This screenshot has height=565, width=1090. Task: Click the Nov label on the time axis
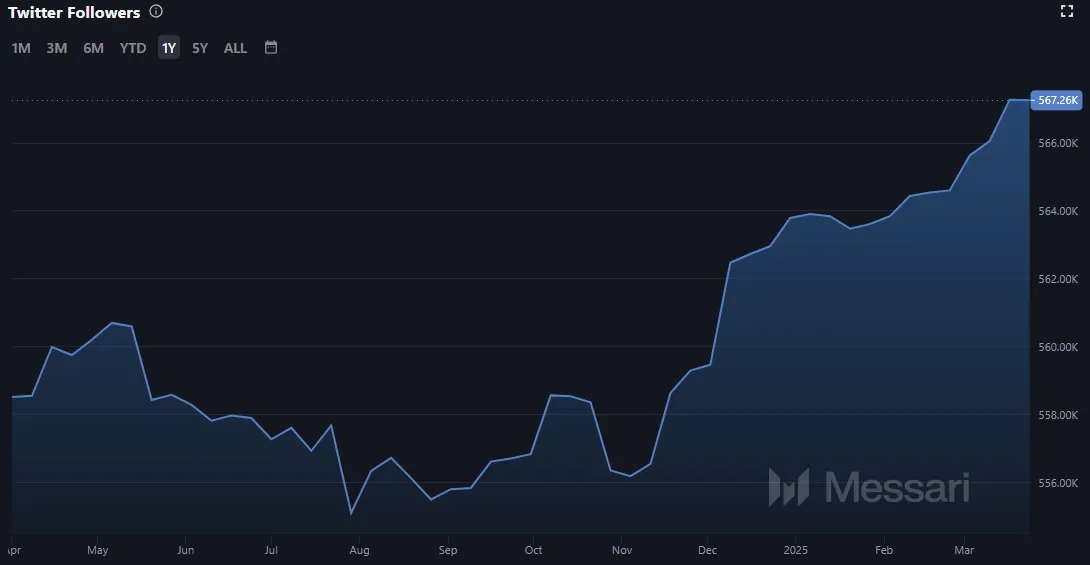point(622,550)
